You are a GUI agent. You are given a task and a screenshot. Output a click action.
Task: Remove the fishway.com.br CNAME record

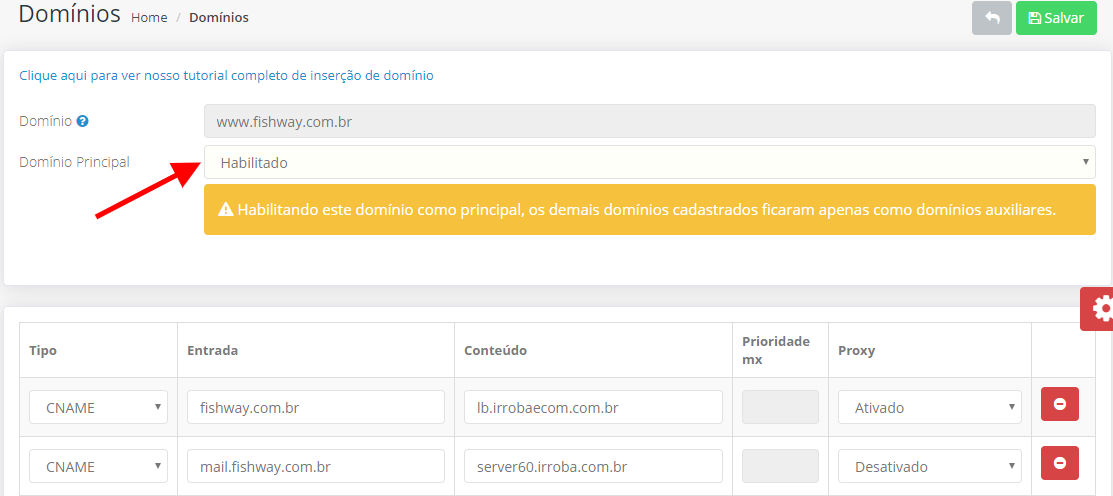click(1060, 404)
